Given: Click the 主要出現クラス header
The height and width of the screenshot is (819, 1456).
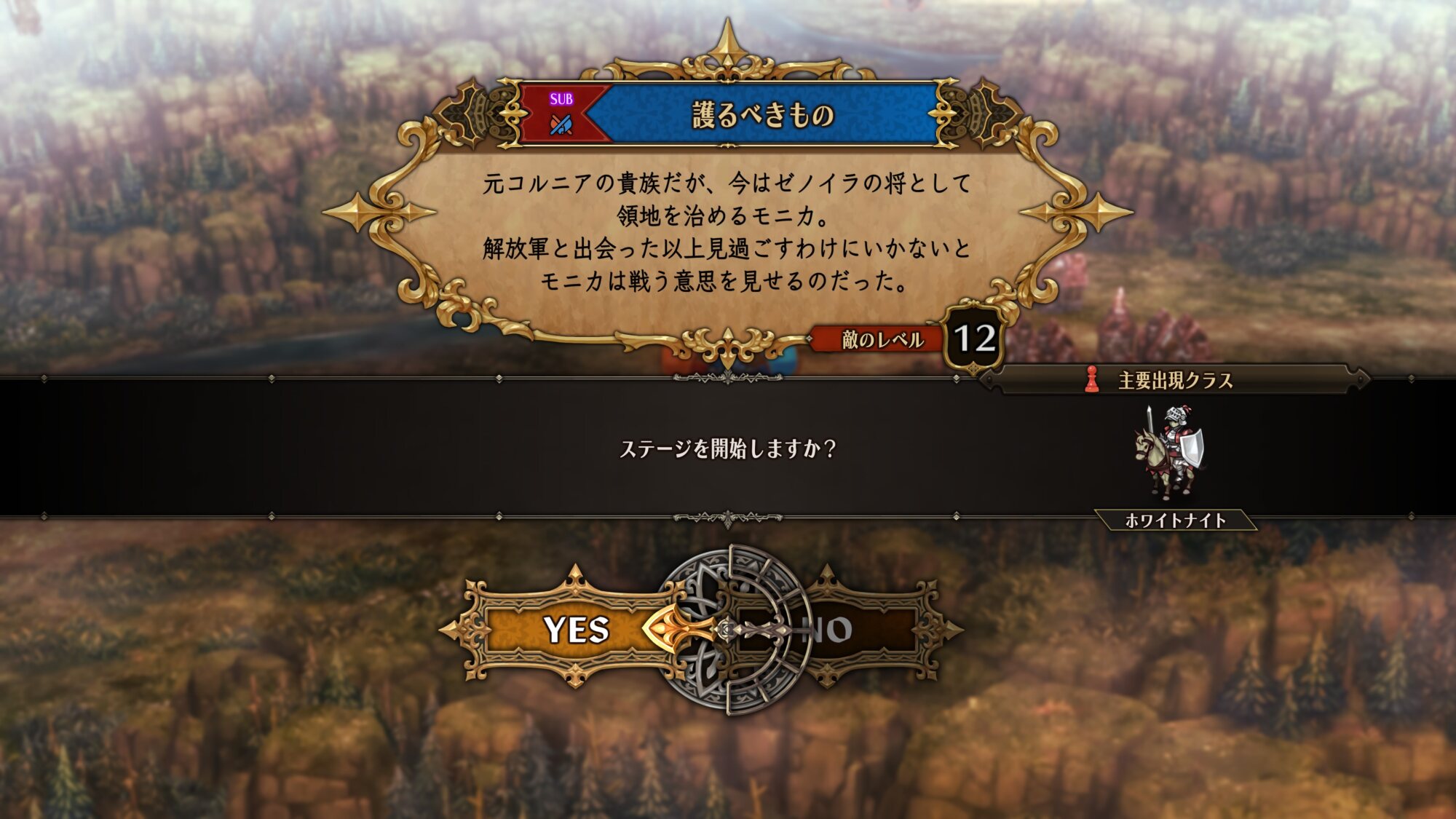Looking at the screenshot, I should [x=1176, y=380].
